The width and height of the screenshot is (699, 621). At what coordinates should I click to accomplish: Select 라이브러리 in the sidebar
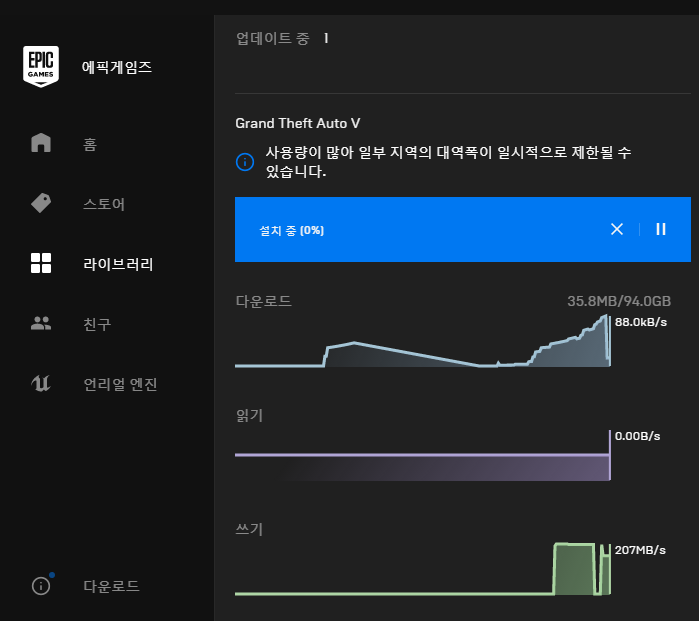[x=118, y=264]
